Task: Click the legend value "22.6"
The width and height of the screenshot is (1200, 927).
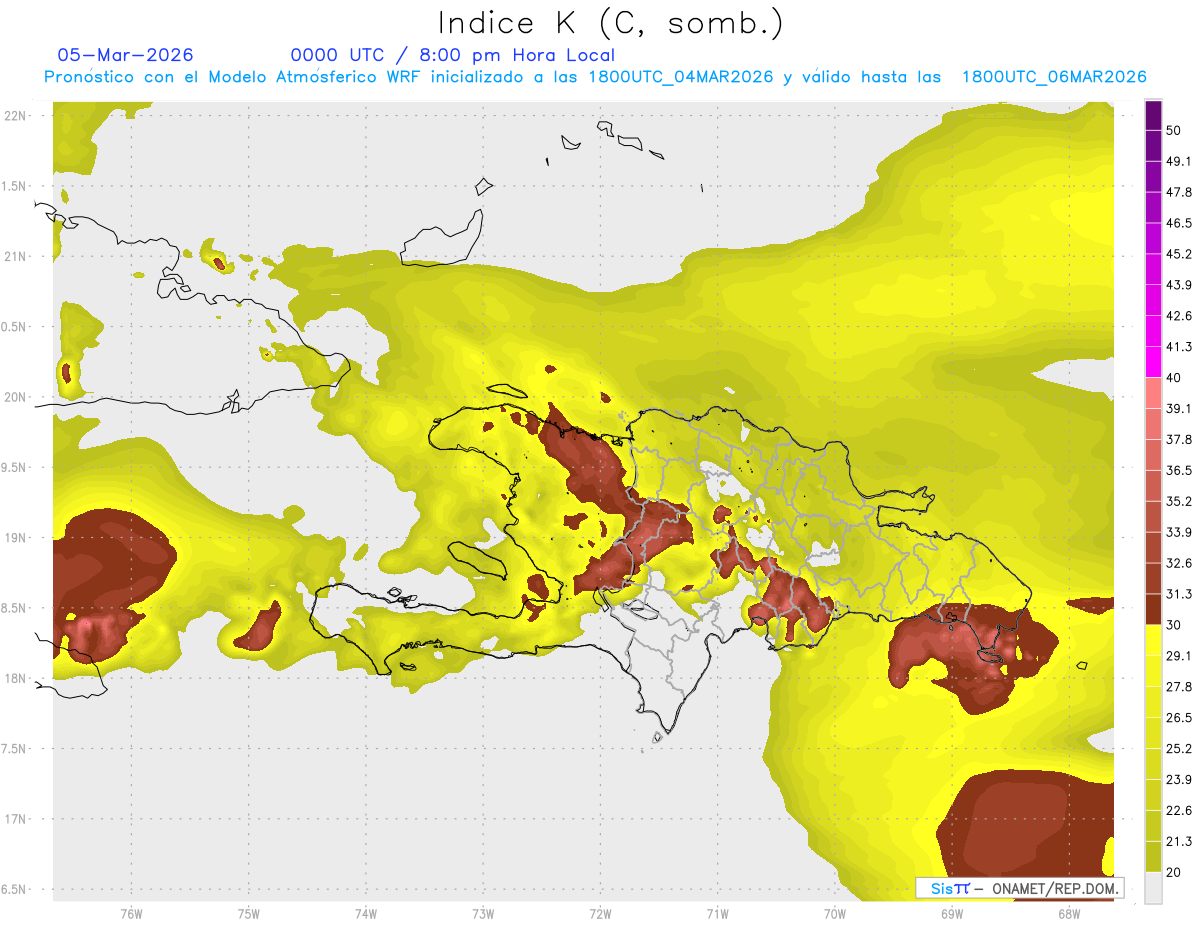Action: (x=1179, y=811)
